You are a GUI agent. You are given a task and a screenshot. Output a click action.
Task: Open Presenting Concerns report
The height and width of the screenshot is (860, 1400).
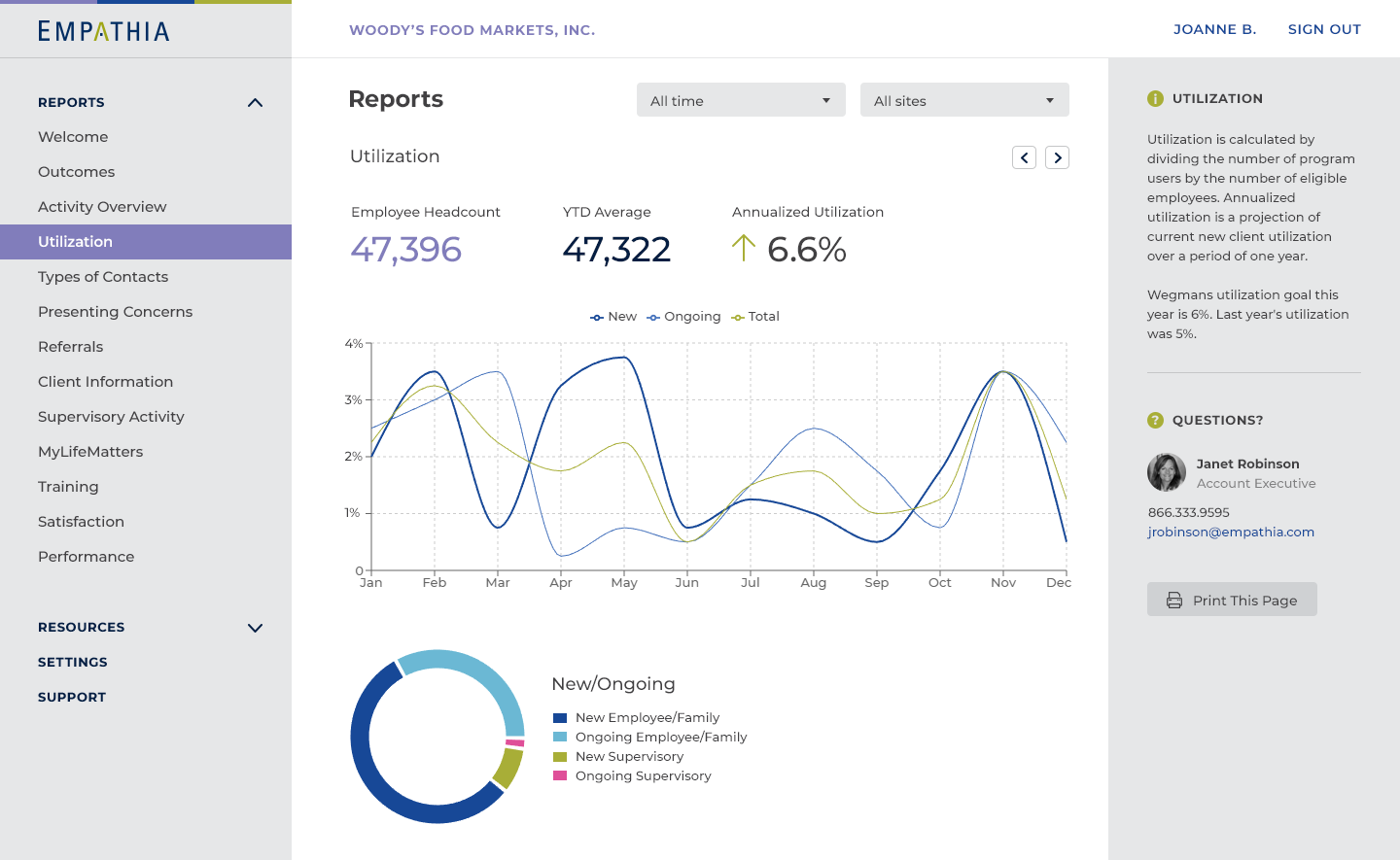115,312
